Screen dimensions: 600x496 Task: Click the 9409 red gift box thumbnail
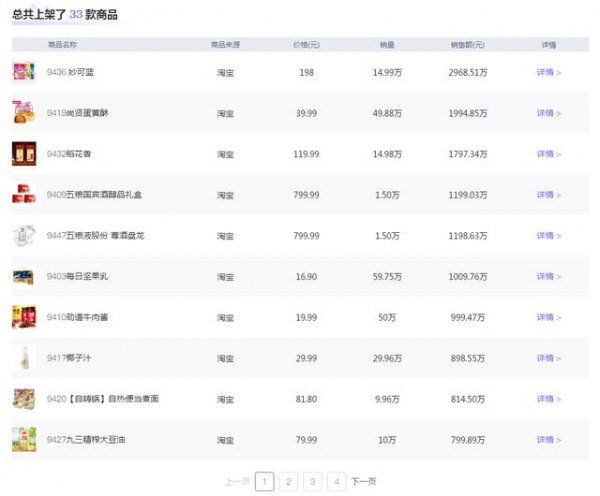point(24,194)
